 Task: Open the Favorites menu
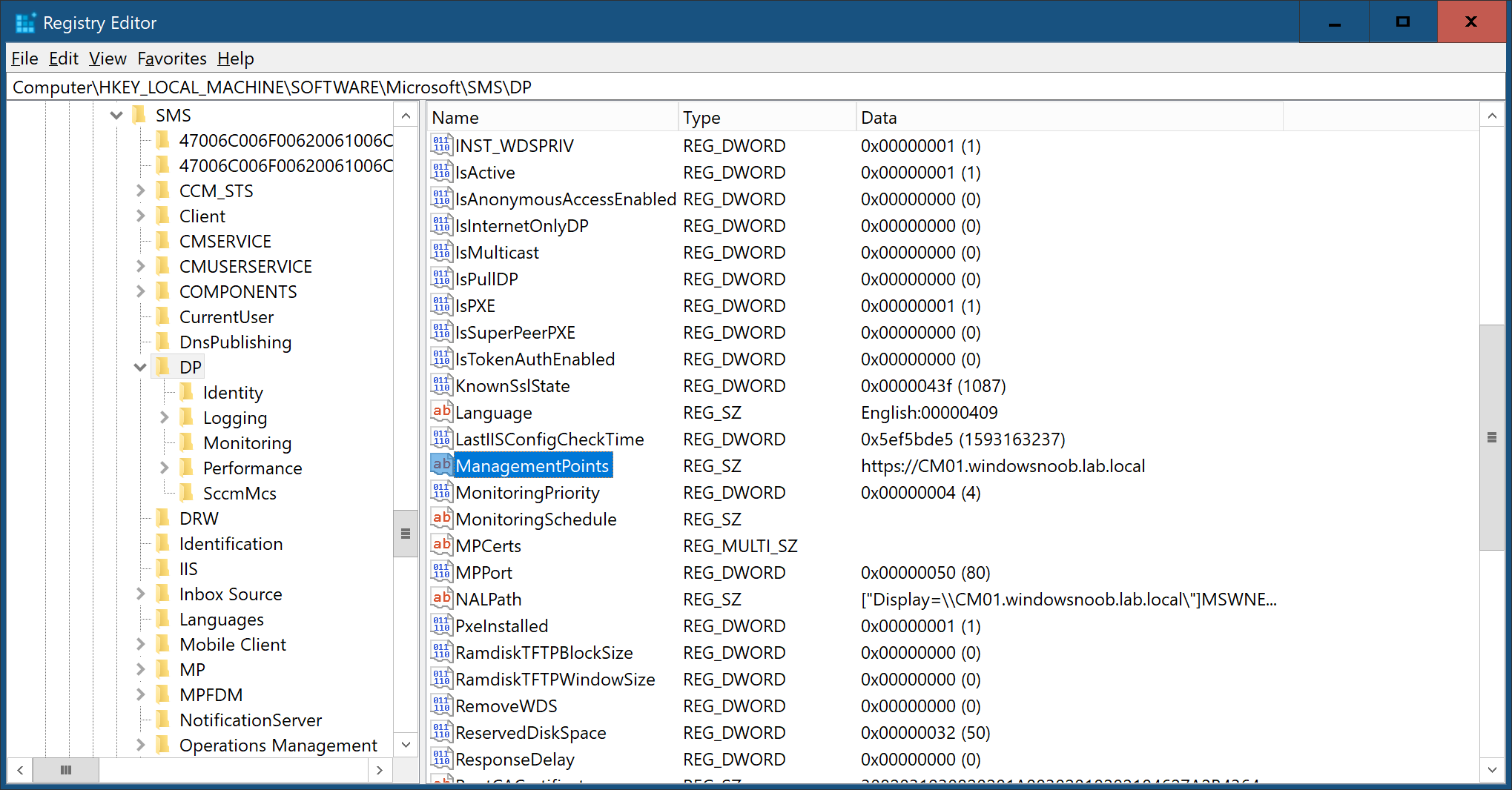[172, 59]
